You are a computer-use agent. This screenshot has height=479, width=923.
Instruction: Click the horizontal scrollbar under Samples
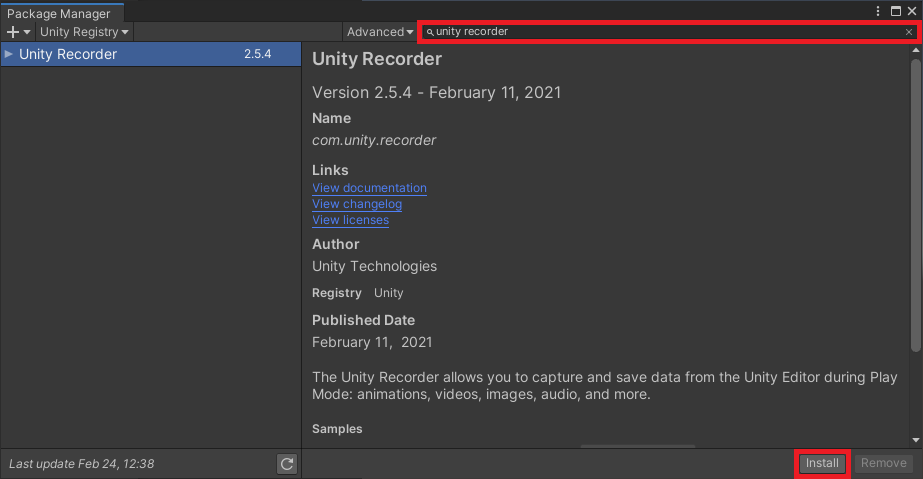tap(638, 446)
